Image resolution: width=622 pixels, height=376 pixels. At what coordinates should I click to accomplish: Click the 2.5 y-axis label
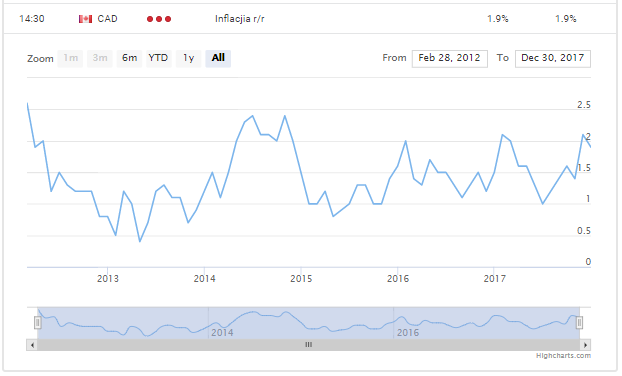pos(584,105)
